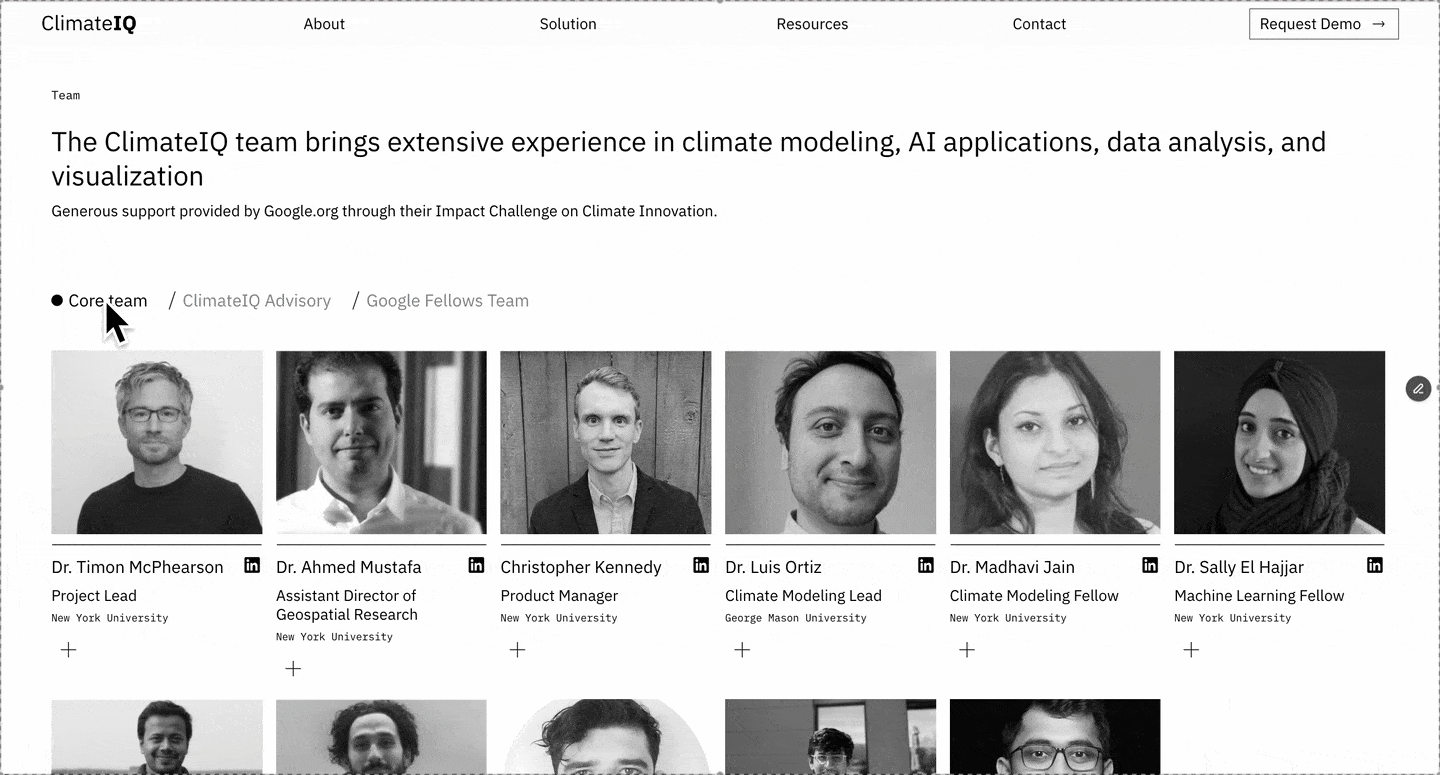
Task: Click the pencil edit icon at right edge
Action: pos(1418,389)
